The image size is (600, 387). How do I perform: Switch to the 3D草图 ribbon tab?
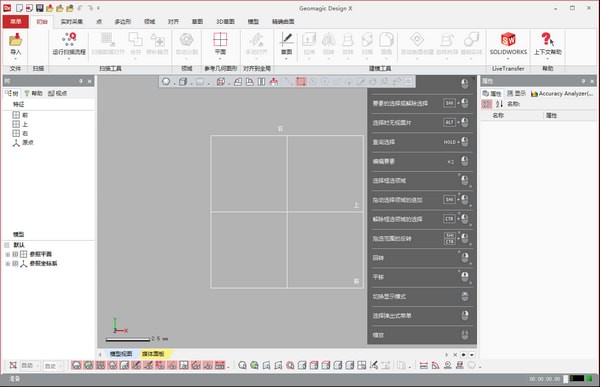pos(225,22)
